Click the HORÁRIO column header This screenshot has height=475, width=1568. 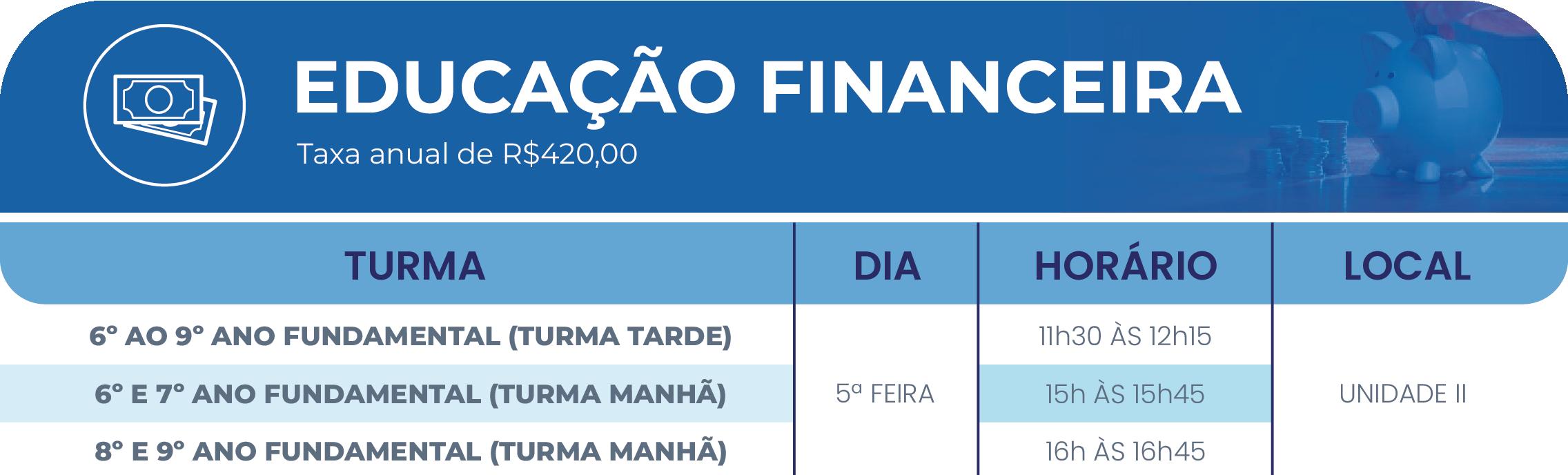(1126, 265)
